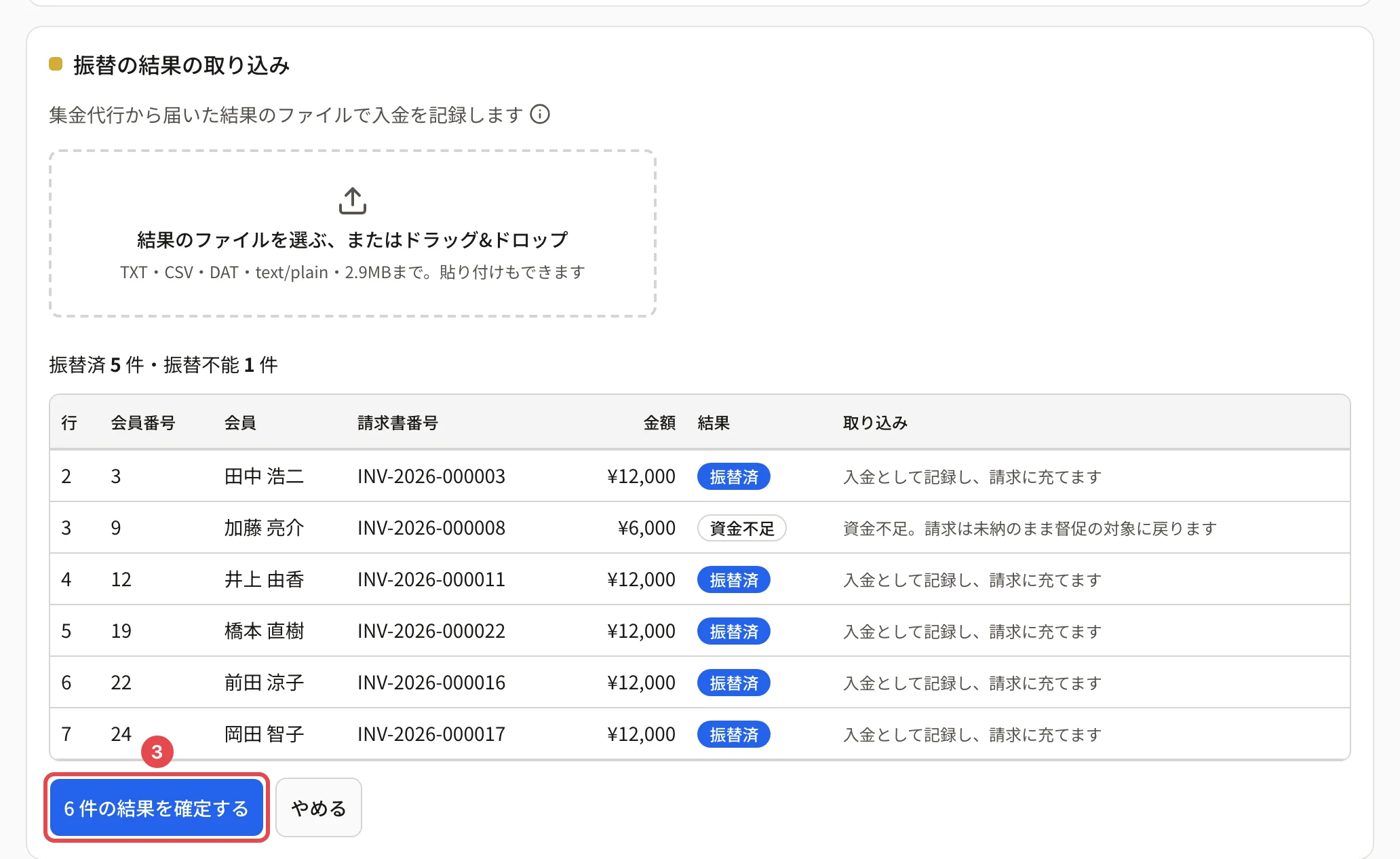The width and height of the screenshot is (1400, 859).
Task: Click the 資金不足 badge for 加藤 亮介
Action: click(742, 528)
